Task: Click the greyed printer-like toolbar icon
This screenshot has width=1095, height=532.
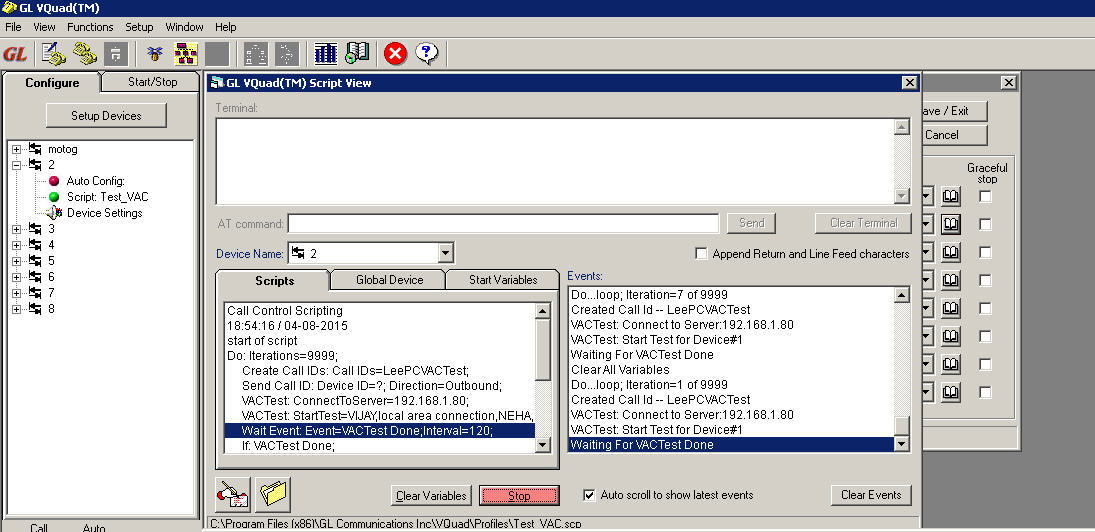Action: (x=116, y=54)
